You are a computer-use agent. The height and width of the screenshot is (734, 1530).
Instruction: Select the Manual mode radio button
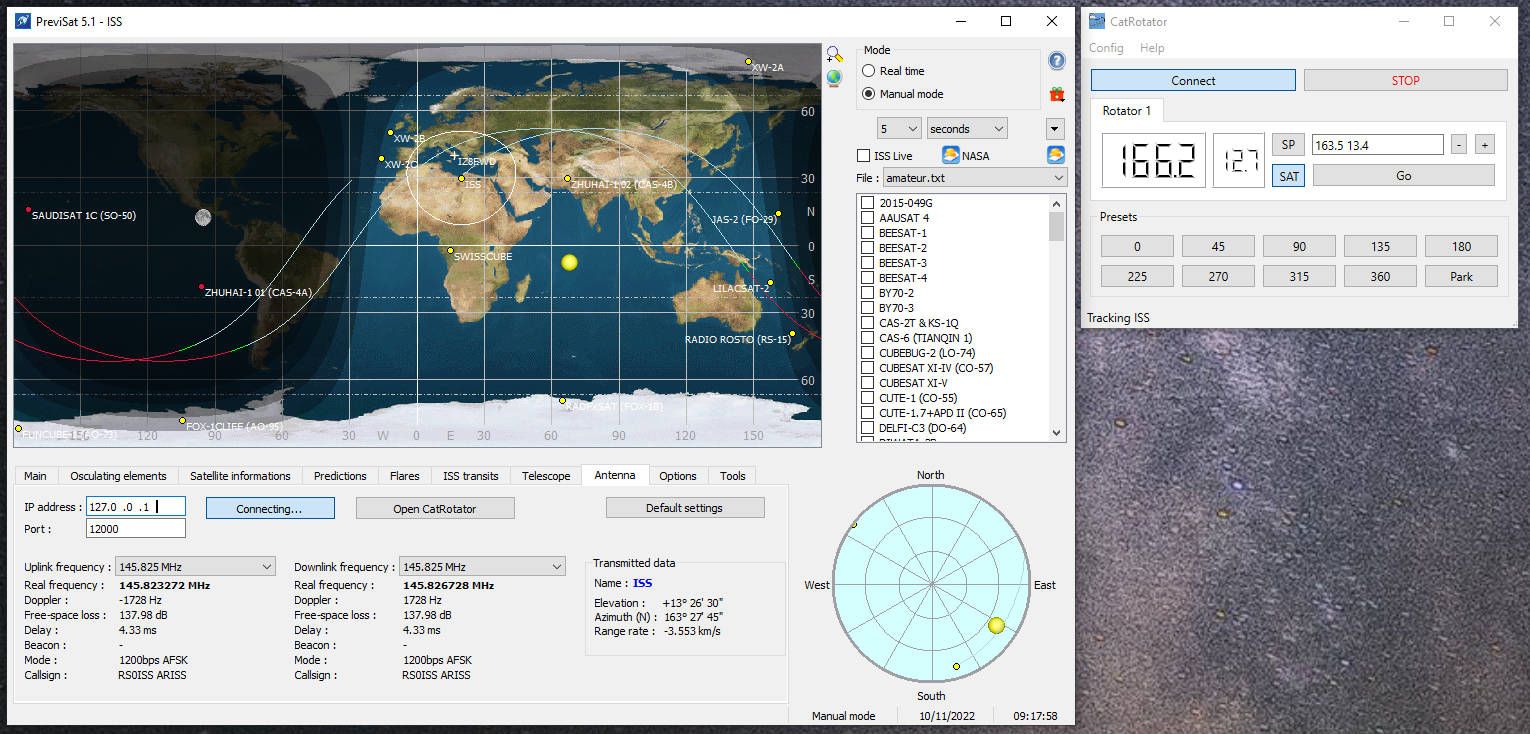(868, 94)
